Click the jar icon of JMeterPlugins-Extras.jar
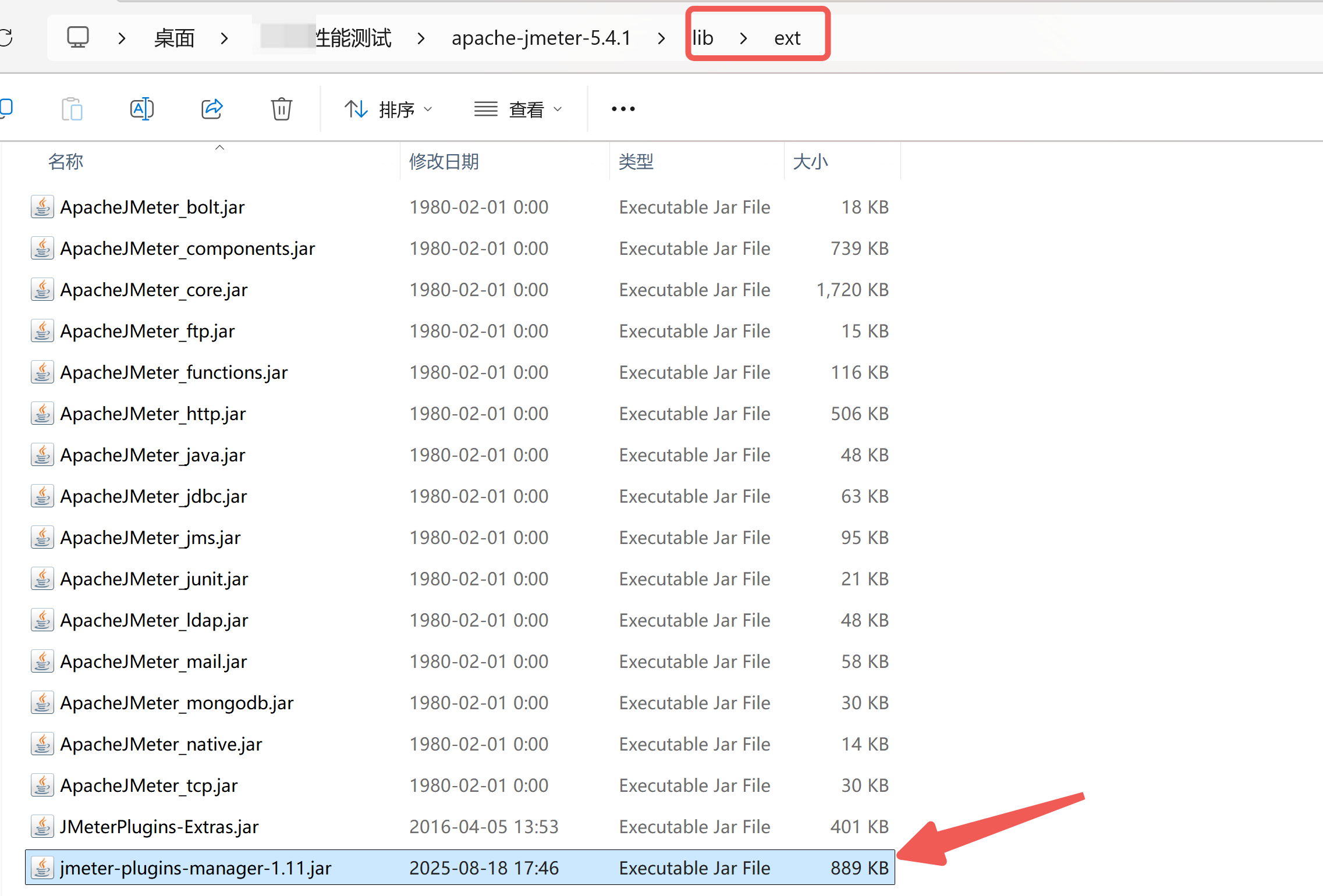 coord(42,827)
